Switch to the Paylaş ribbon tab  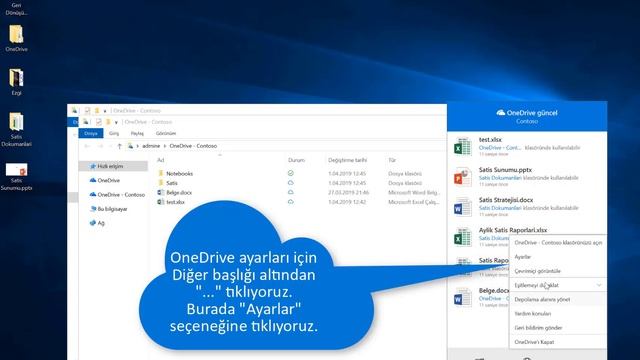coord(137,133)
